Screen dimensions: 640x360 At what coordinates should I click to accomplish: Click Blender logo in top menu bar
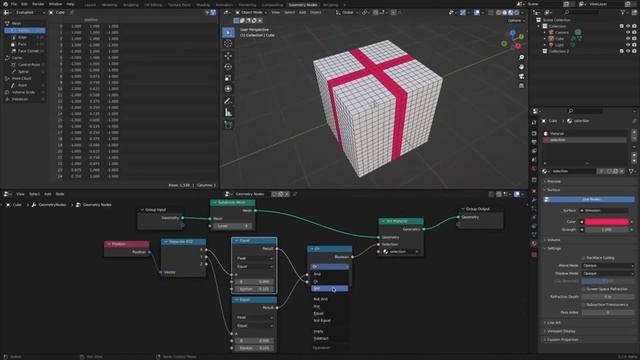(x=5, y=4)
